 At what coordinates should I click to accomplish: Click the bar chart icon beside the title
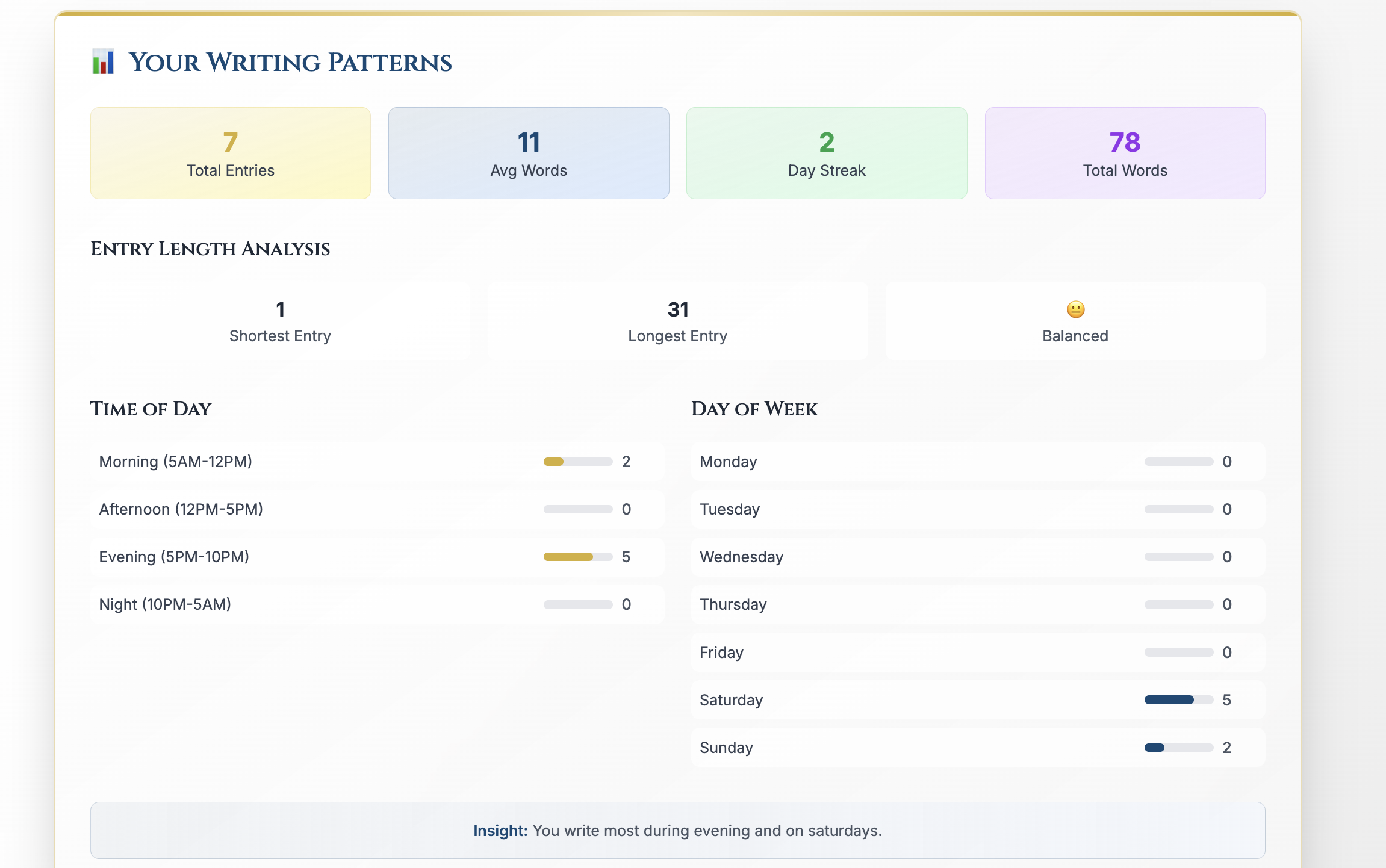(103, 62)
